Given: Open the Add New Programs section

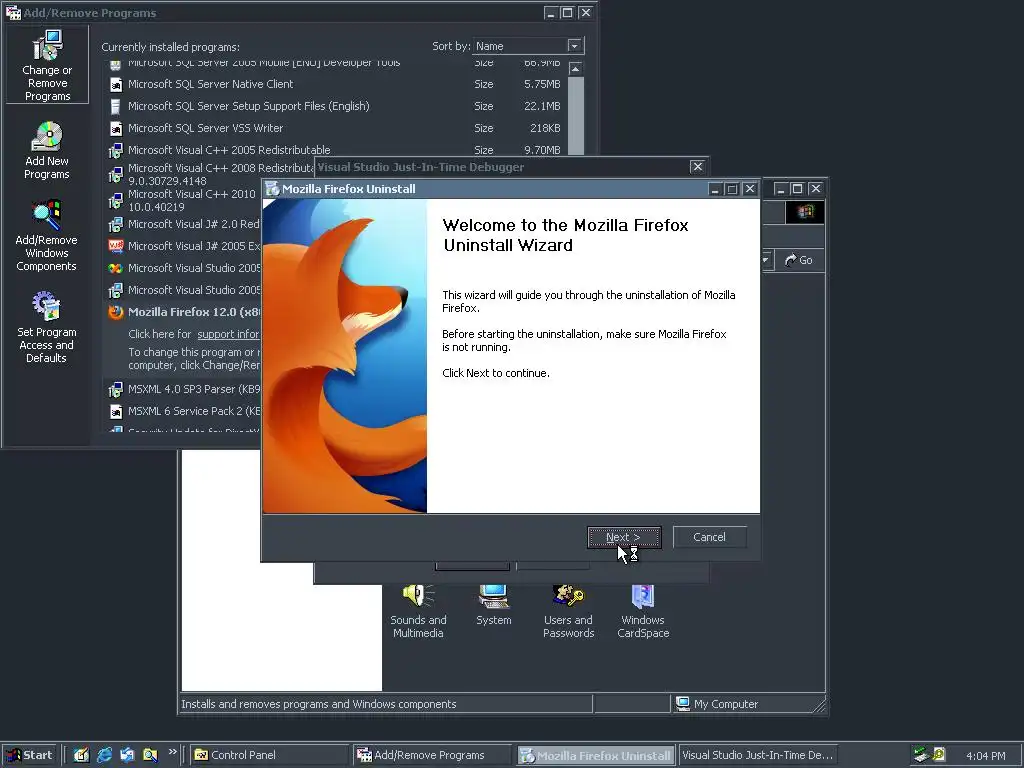Looking at the screenshot, I should tap(47, 150).
